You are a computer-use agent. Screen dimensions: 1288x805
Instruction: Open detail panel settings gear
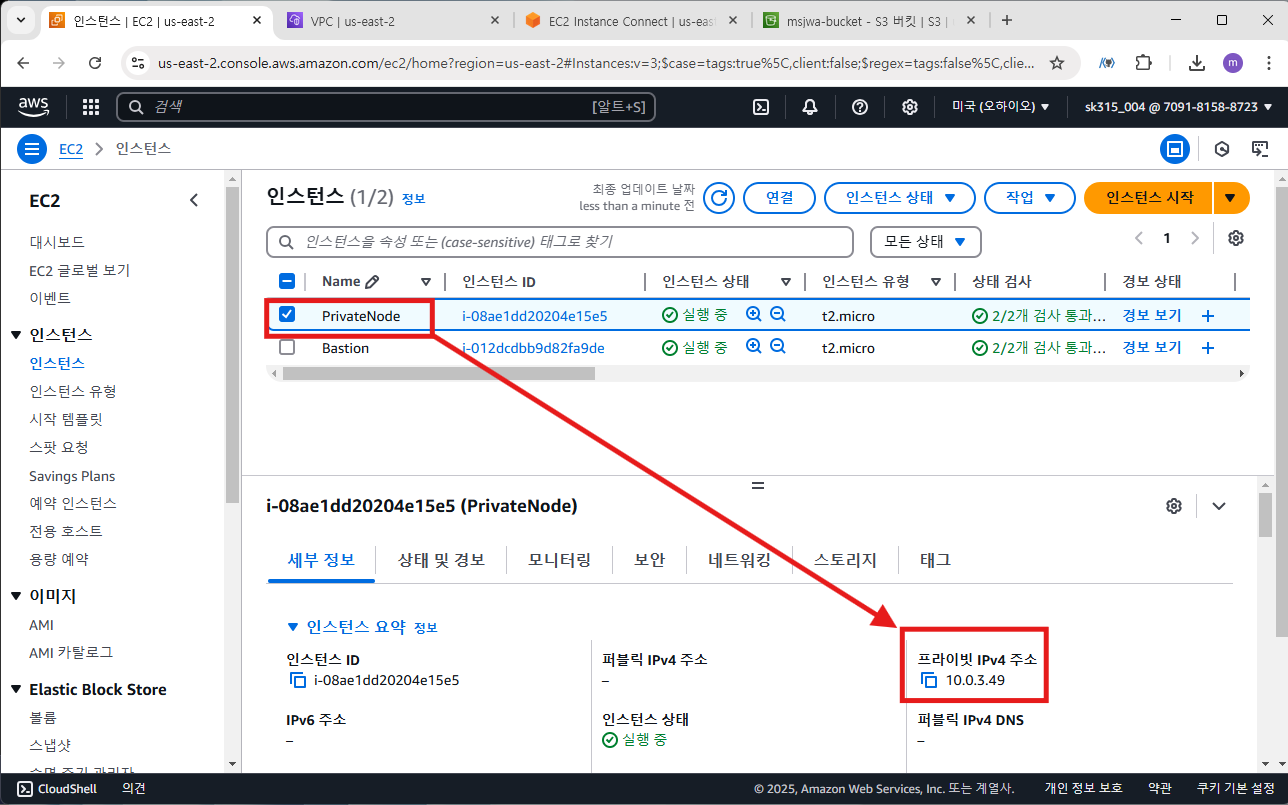pos(1174,506)
